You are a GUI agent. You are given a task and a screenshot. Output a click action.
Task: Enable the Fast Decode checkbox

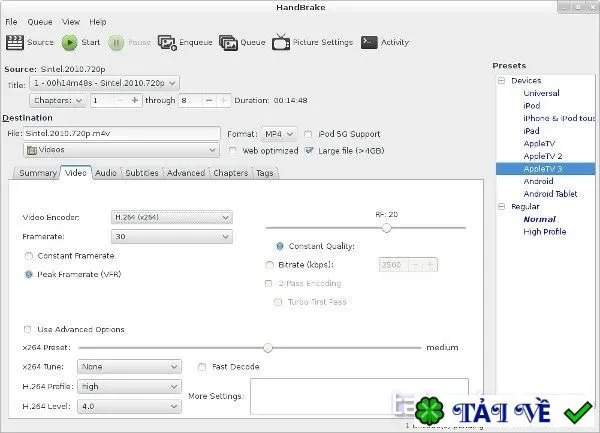[x=202, y=367]
